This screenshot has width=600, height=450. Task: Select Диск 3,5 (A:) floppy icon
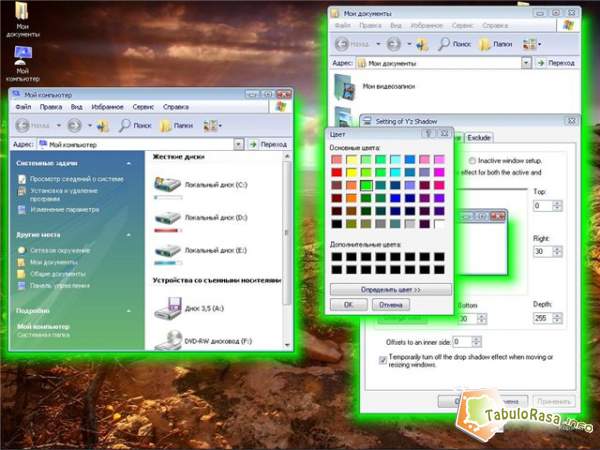[x=168, y=308]
